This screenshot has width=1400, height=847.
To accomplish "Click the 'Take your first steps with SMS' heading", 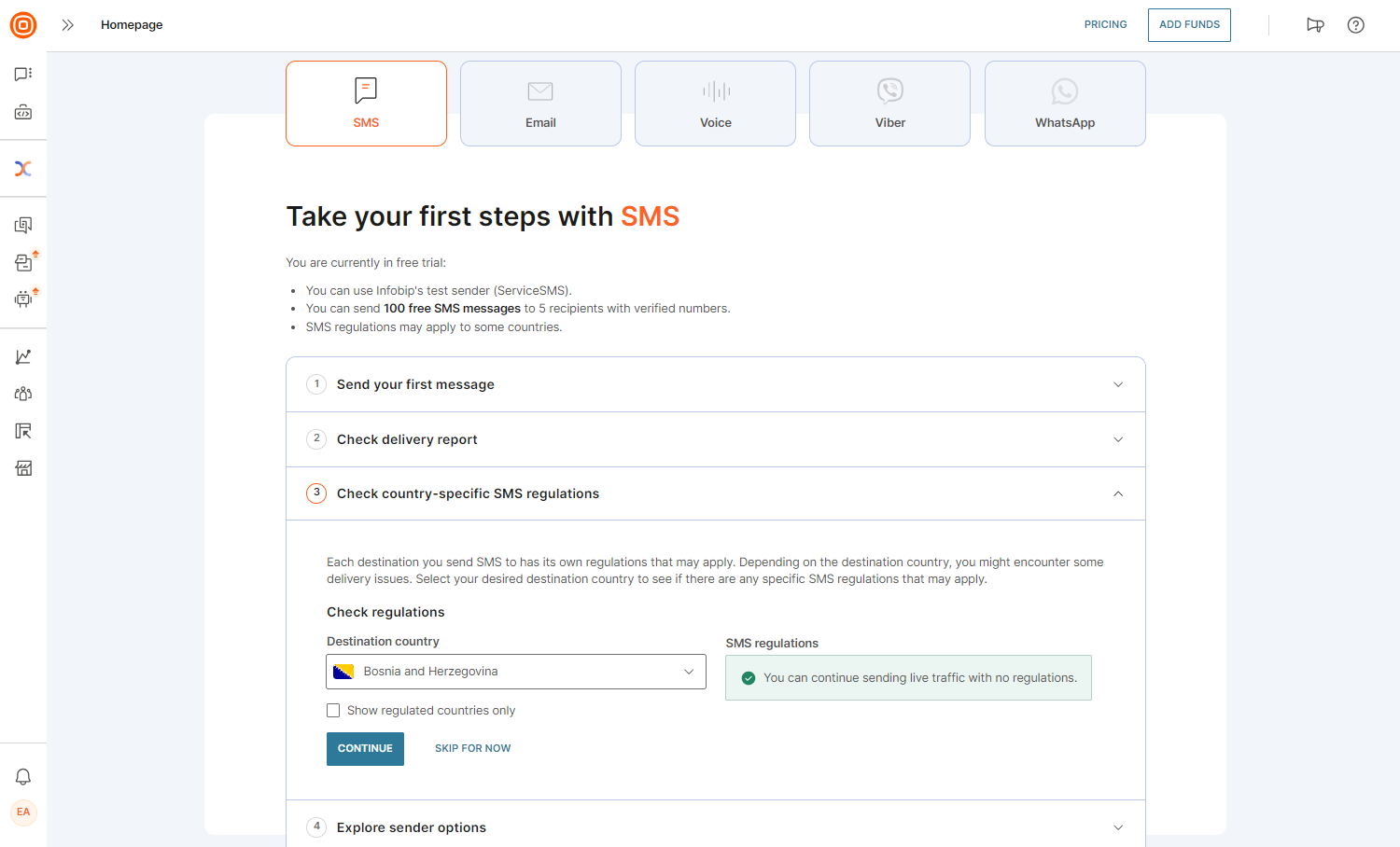I will click(483, 216).
